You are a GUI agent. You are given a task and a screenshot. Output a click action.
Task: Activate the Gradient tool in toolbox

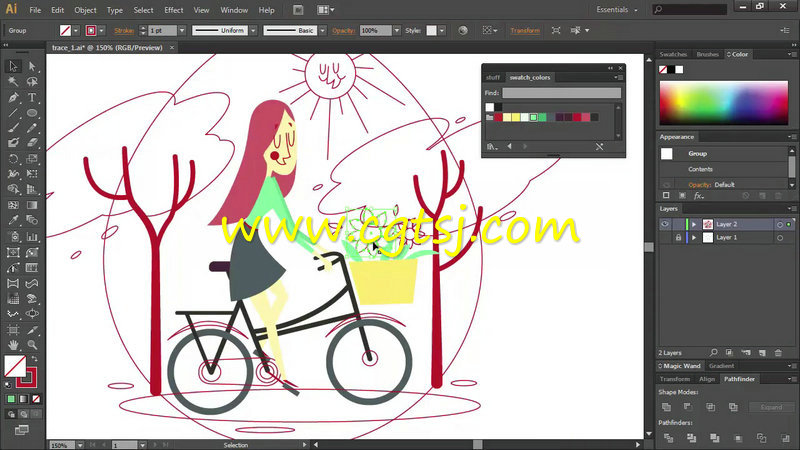[32, 205]
